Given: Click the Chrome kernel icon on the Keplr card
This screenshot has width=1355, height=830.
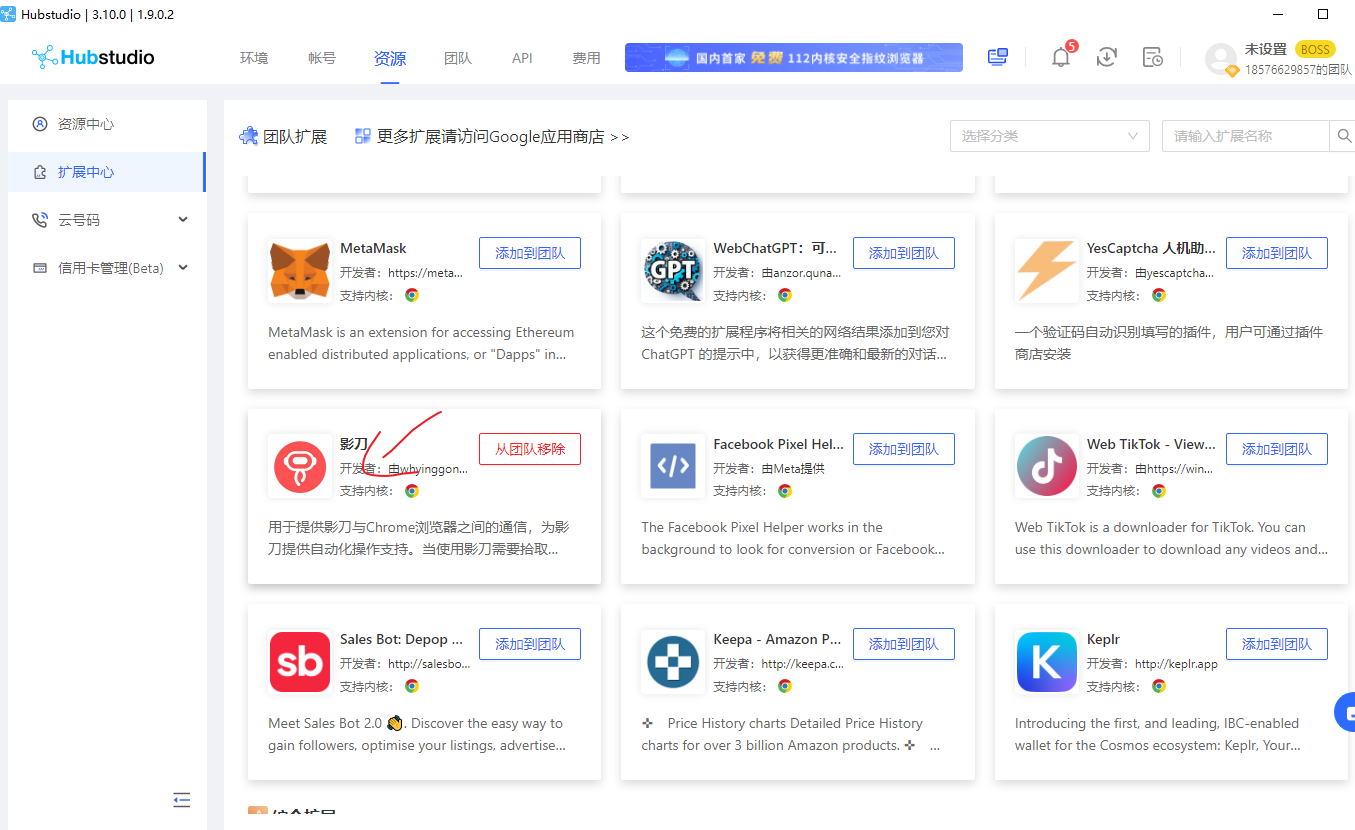Looking at the screenshot, I should tap(1159, 686).
